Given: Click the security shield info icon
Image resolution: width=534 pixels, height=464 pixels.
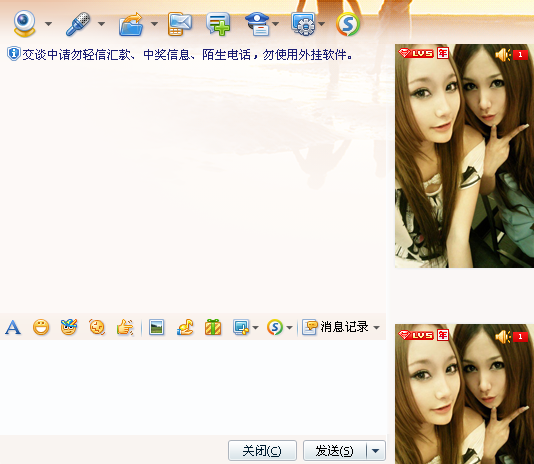Looking at the screenshot, I should coord(14,54).
